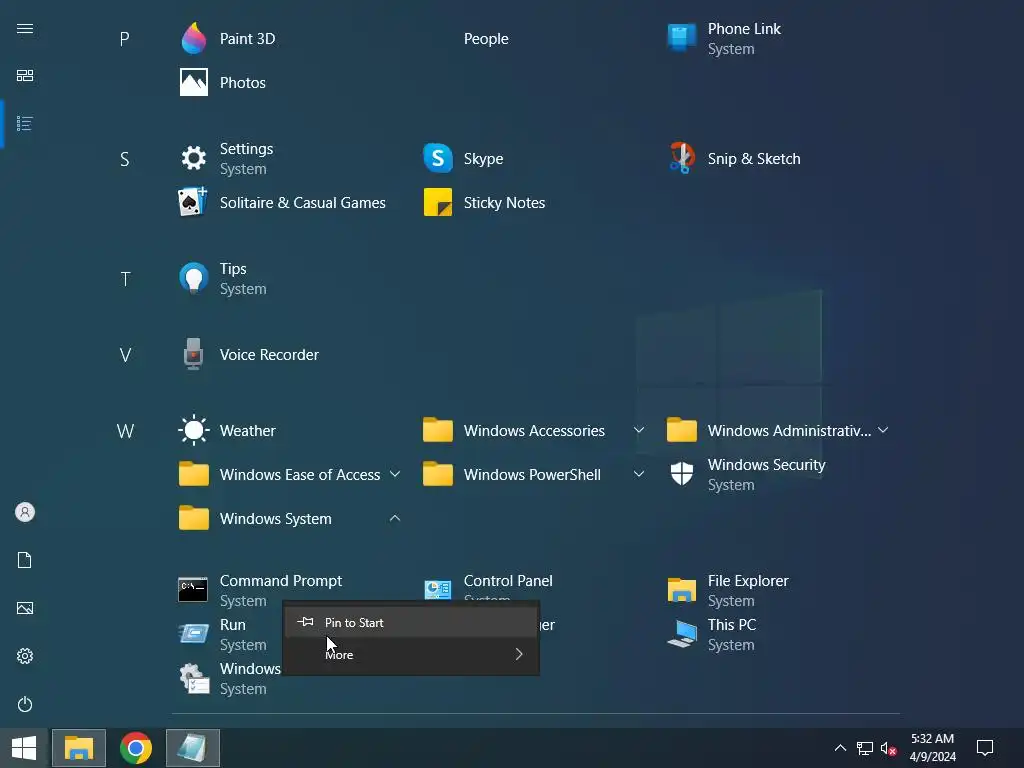Open the Tips app

tap(223, 279)
